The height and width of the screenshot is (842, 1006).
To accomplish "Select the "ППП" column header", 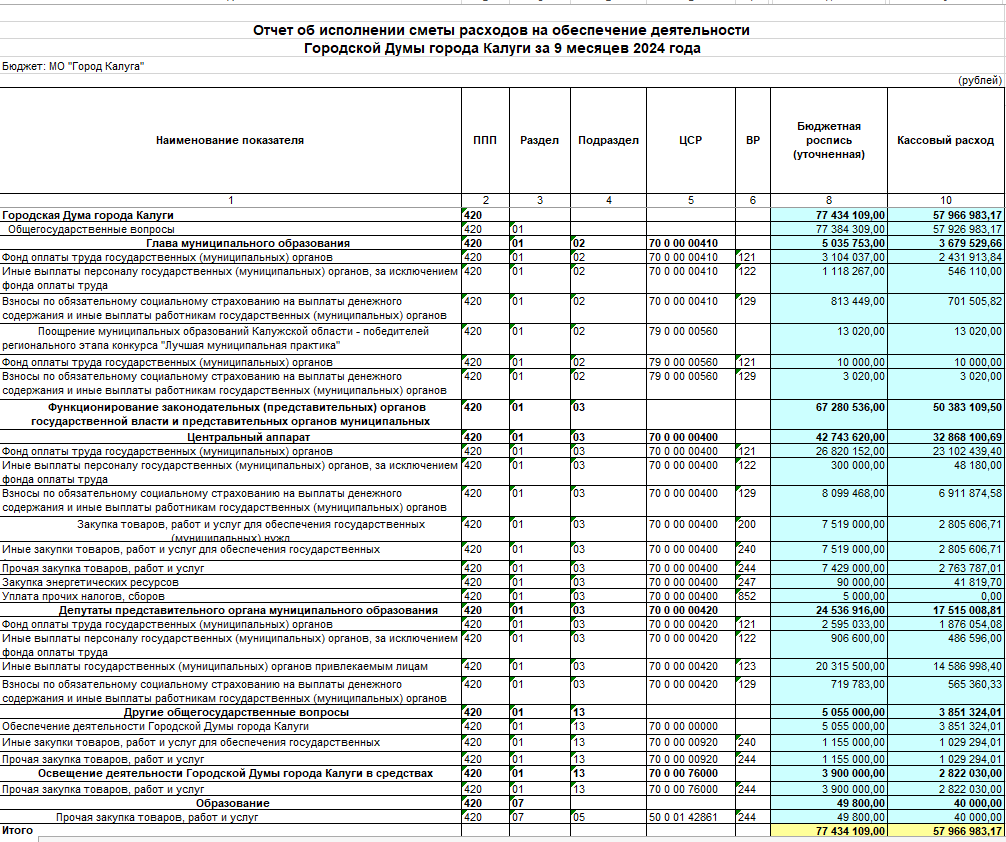I will (484, 141).
